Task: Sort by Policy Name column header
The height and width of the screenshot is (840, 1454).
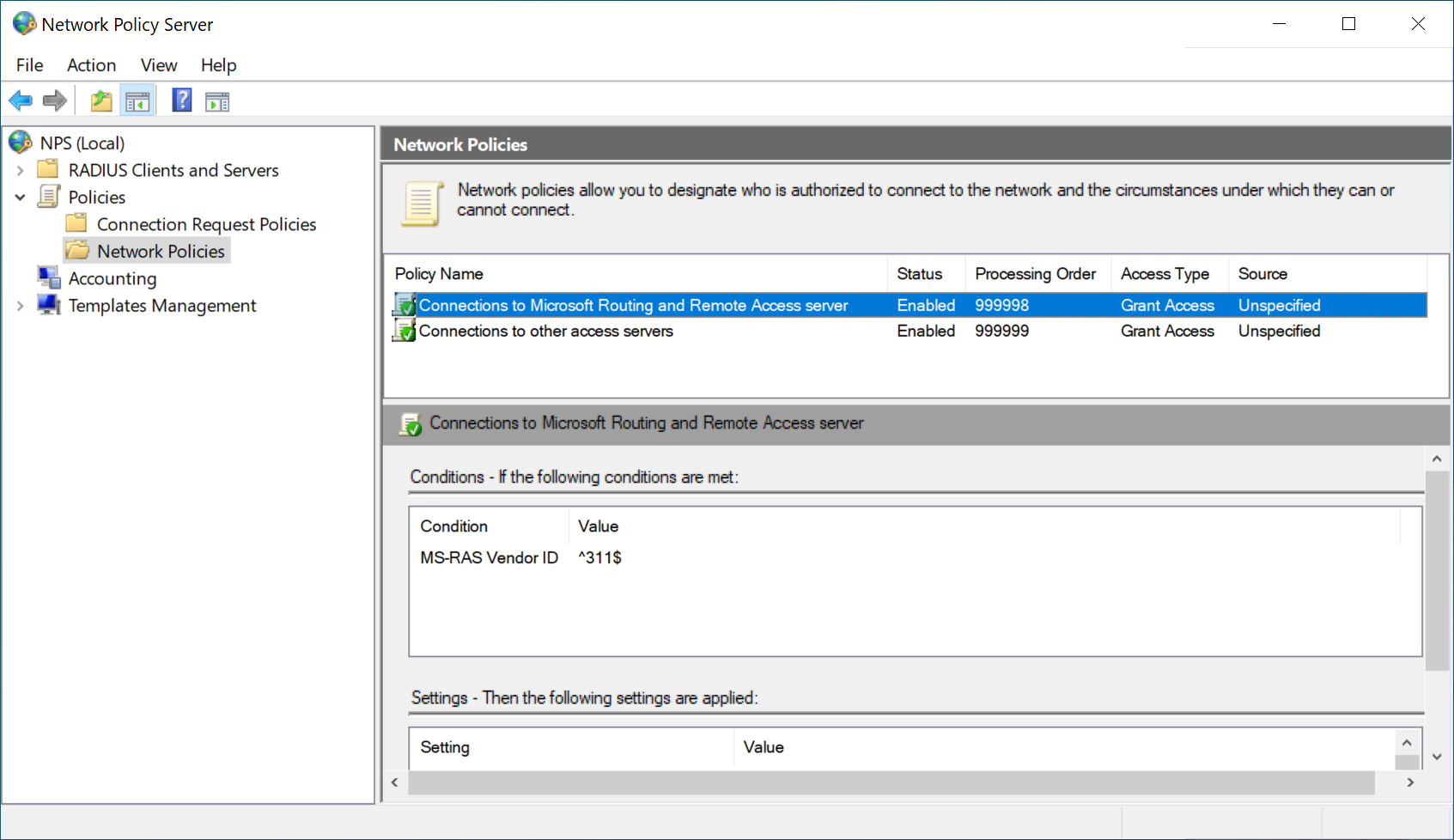Action: [x=439, y=274]
